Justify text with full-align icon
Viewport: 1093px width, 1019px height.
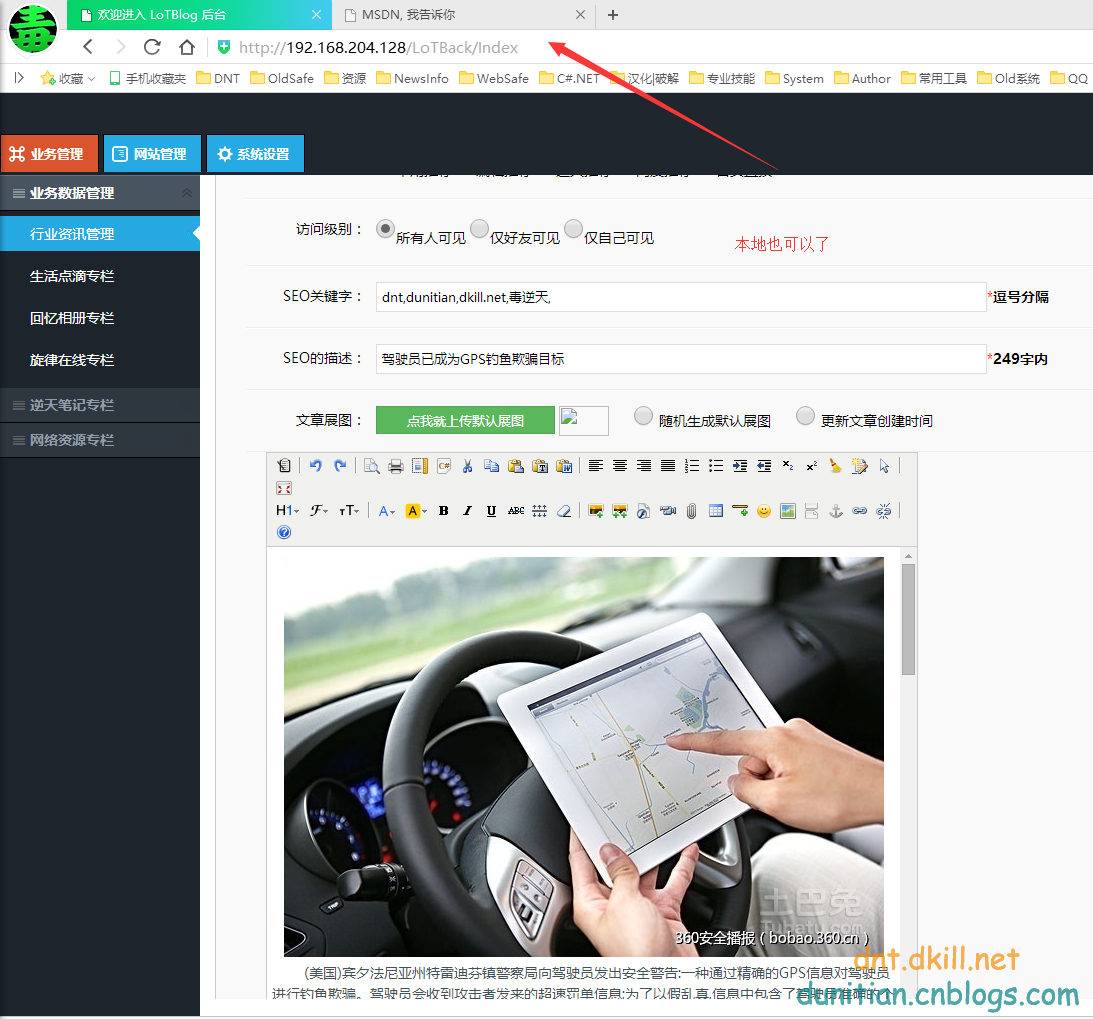coord(668,466)
